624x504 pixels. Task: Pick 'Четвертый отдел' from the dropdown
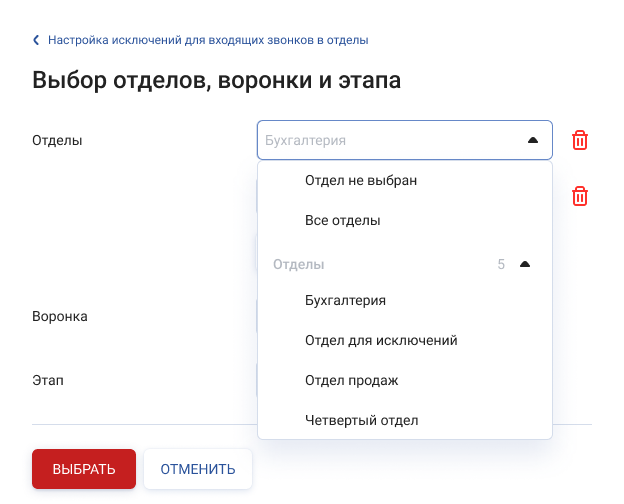[x=405, y=420]
